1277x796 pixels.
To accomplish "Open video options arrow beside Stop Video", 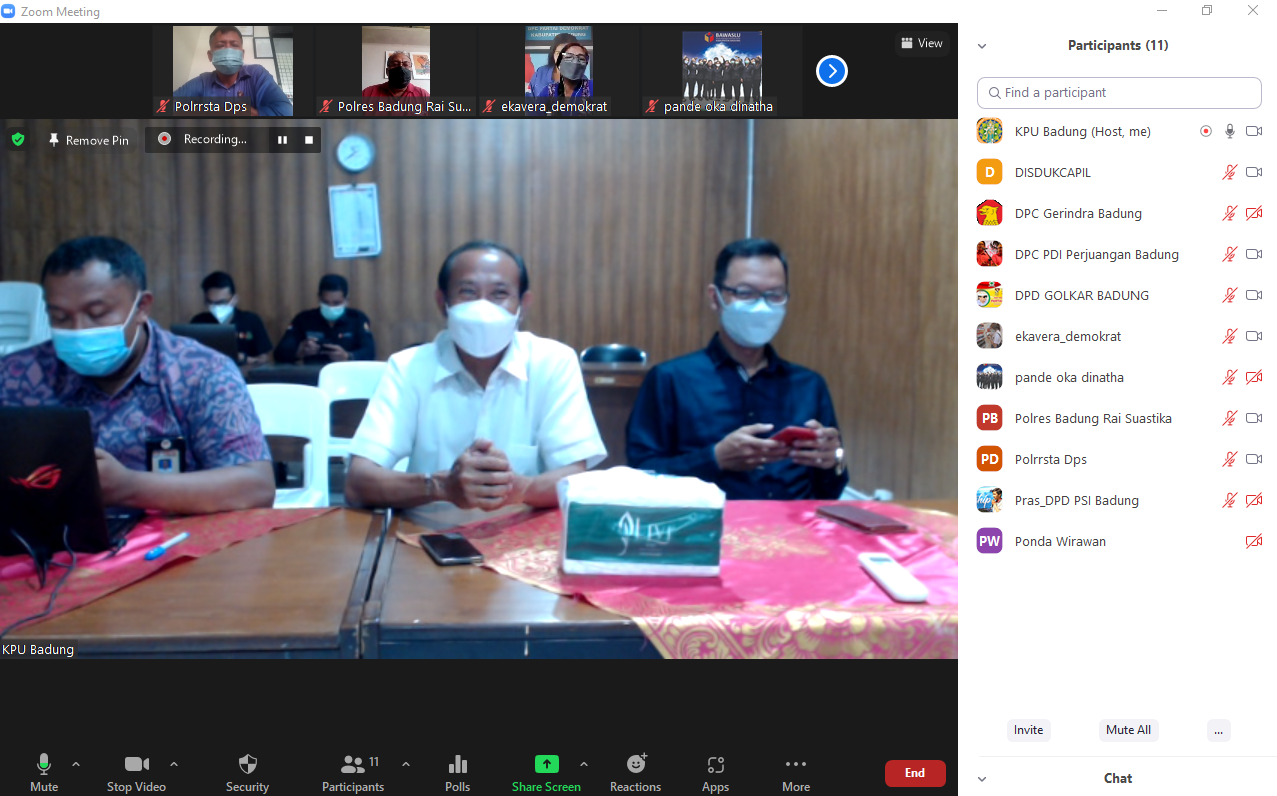I will click(174, 764).
